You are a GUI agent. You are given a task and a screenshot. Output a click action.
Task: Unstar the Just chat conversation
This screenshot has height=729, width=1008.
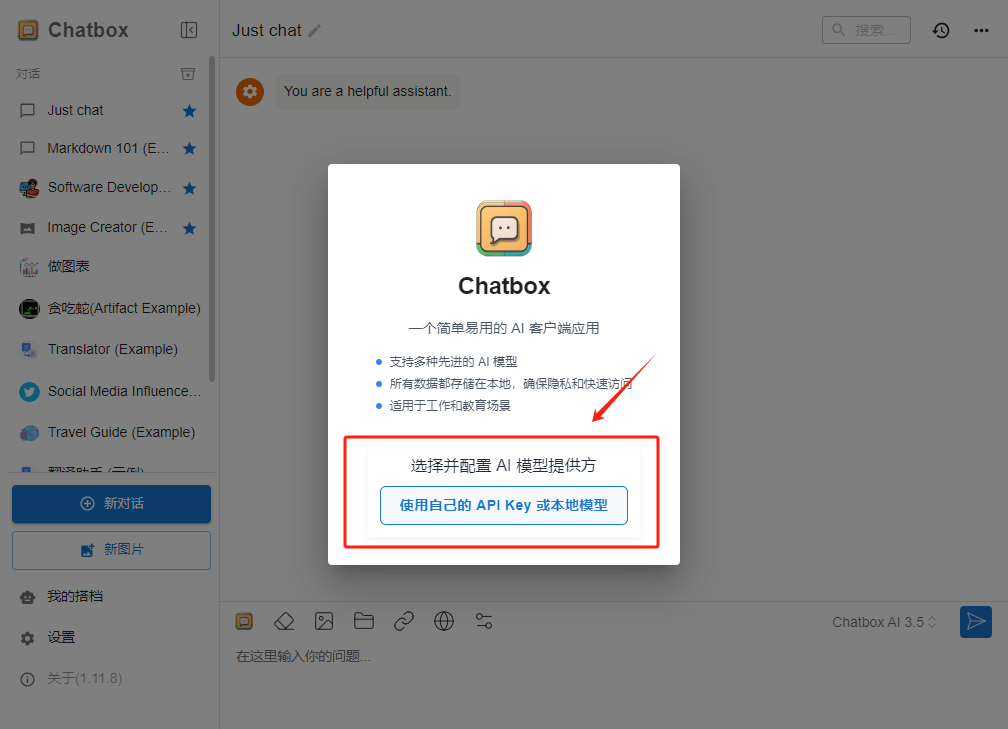tap(189, 111)
